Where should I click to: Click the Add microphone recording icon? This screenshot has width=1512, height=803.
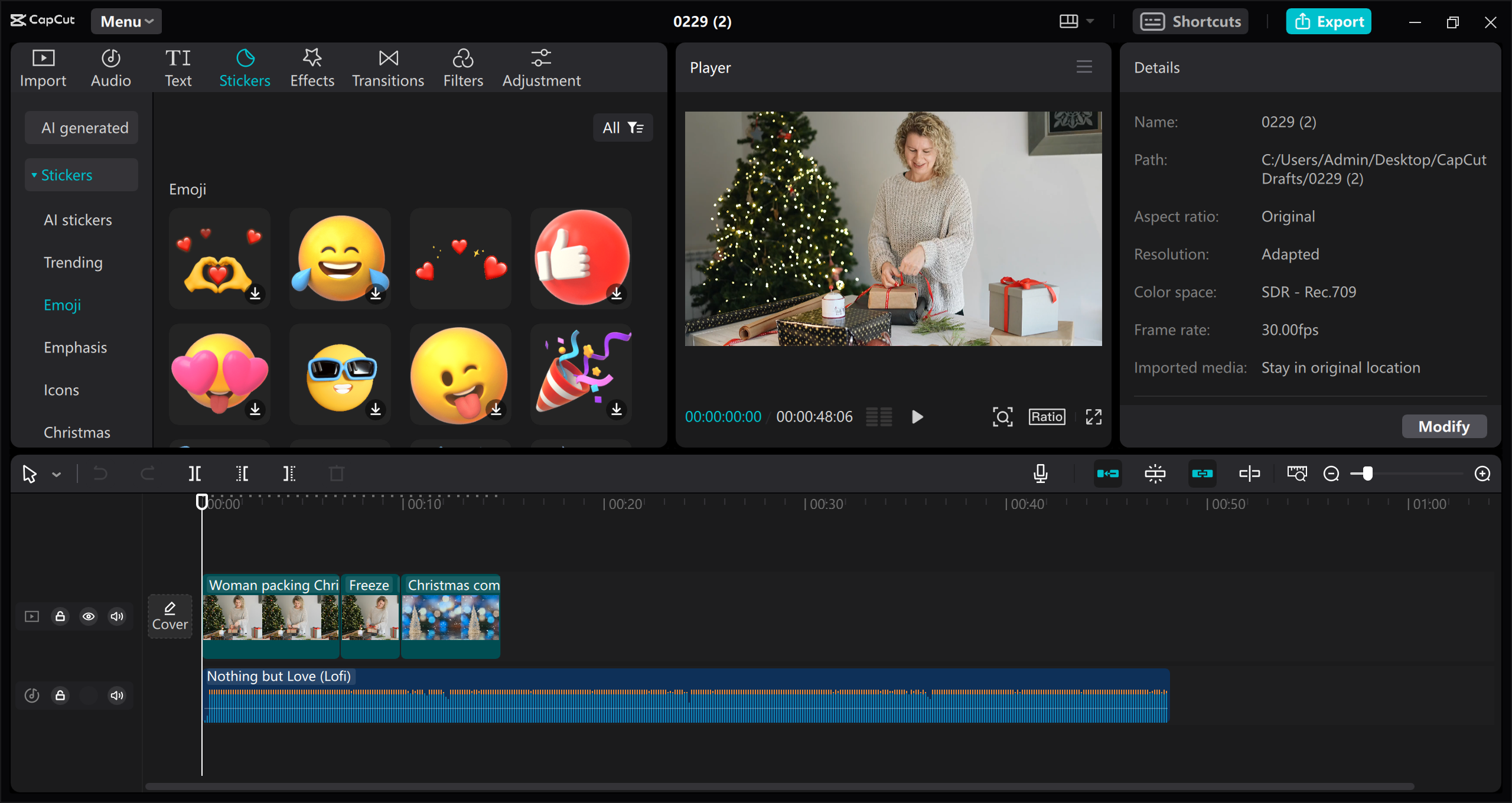pyautogui.click(x=1041, y=473)
